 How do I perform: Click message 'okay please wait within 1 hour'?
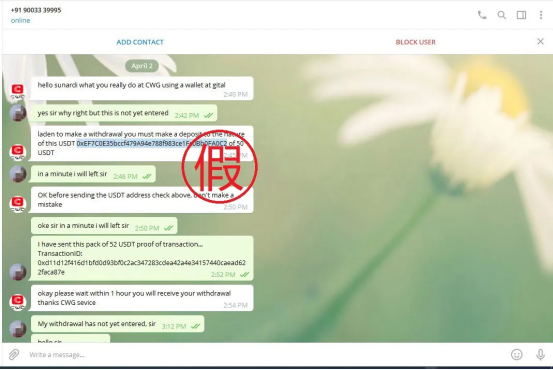pyautogui.click(x=142, y=298)
